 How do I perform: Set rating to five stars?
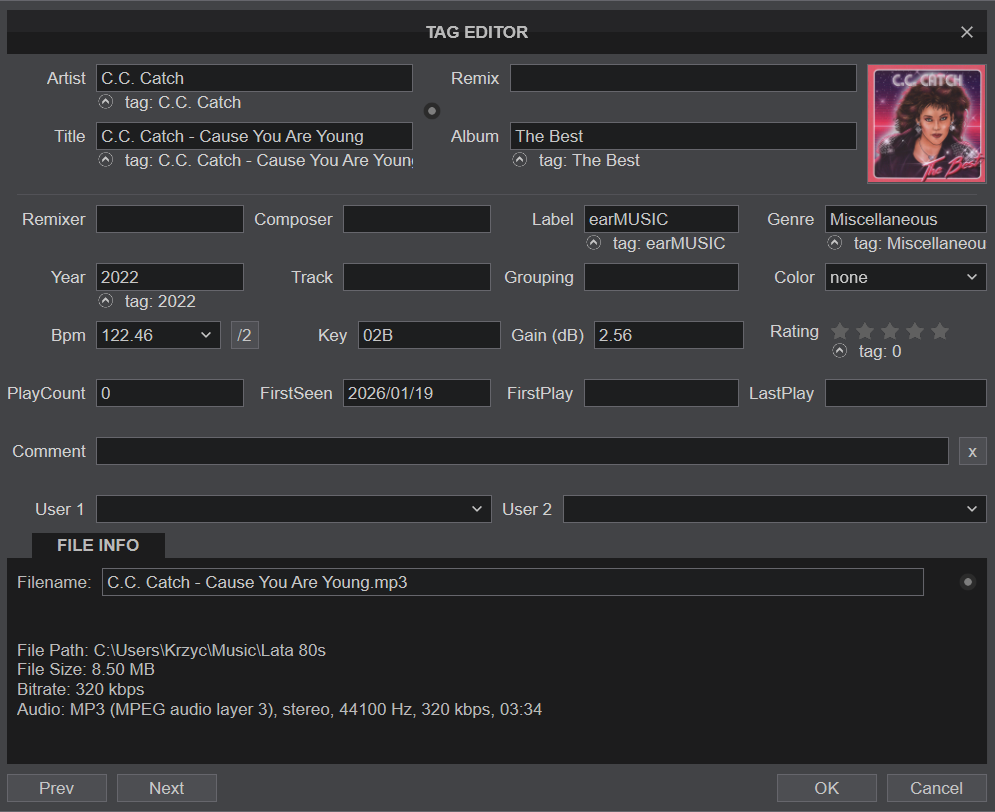(939, 331)
